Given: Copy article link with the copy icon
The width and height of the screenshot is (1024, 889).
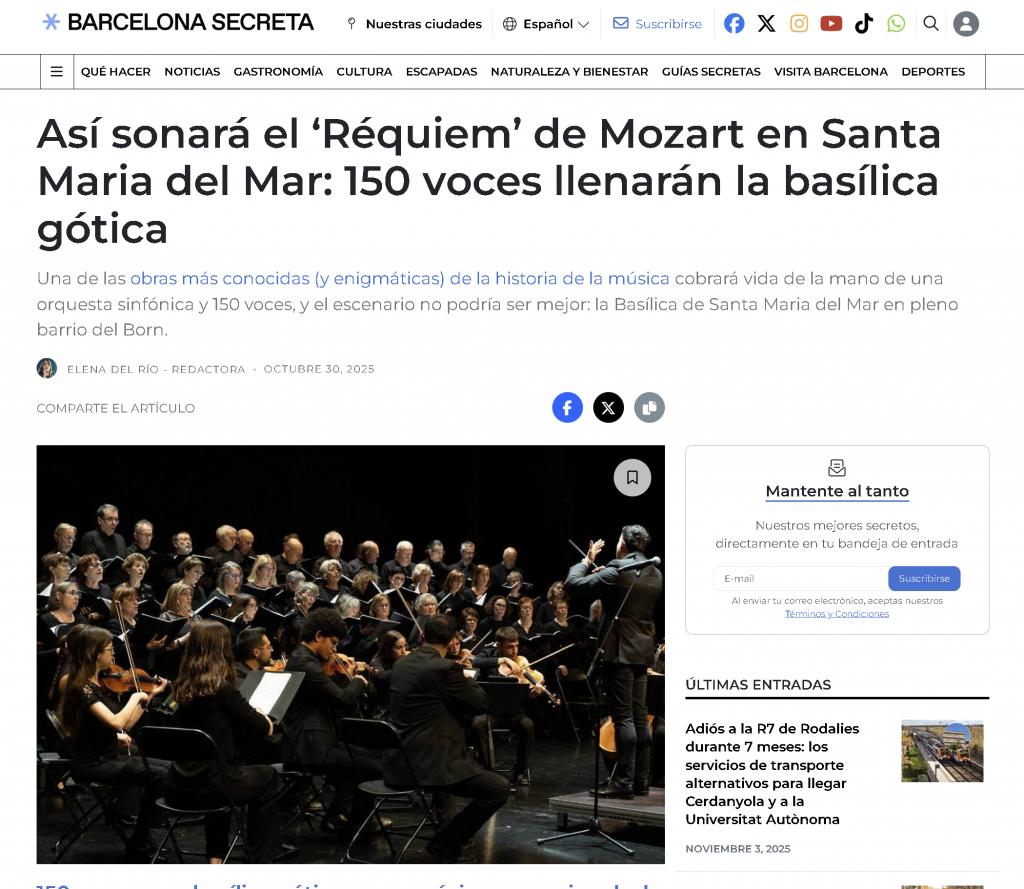Looking at the screenshot, I should coord(649,408).
